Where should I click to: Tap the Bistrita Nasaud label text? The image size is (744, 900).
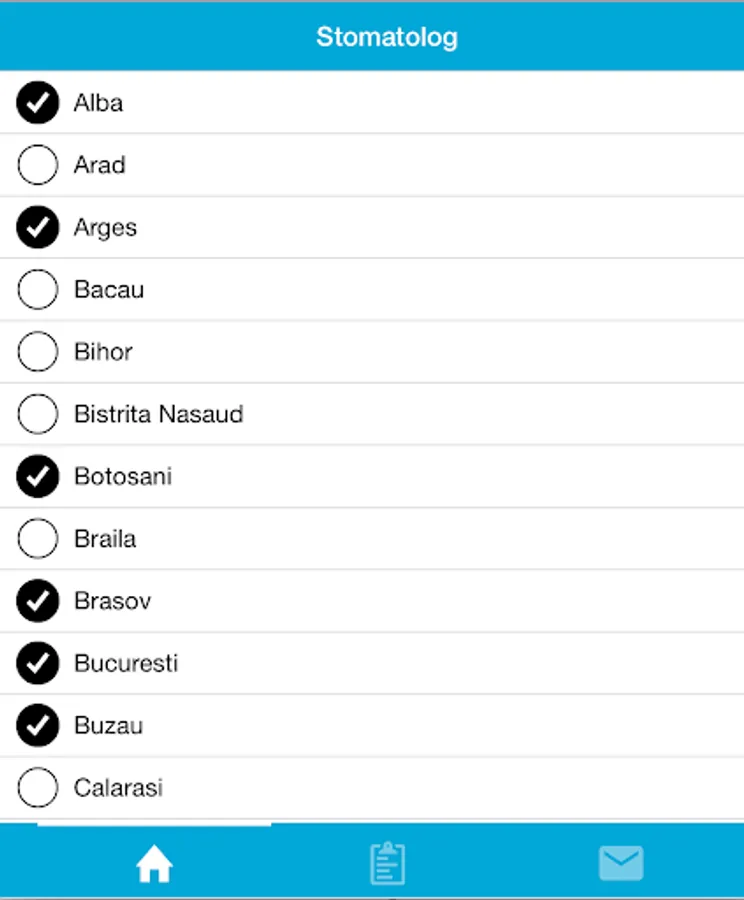coord(158,414)
